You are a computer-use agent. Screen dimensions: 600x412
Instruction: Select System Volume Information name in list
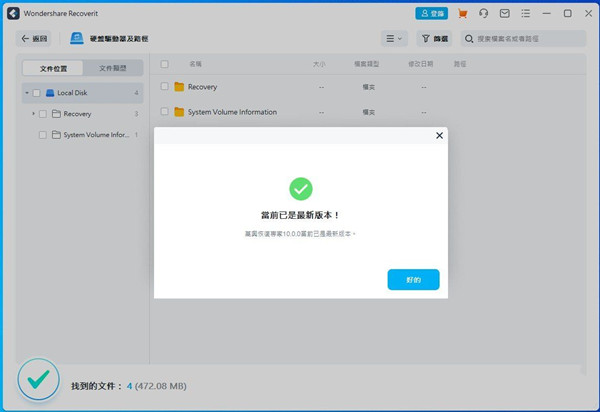[x=232, y=112]
